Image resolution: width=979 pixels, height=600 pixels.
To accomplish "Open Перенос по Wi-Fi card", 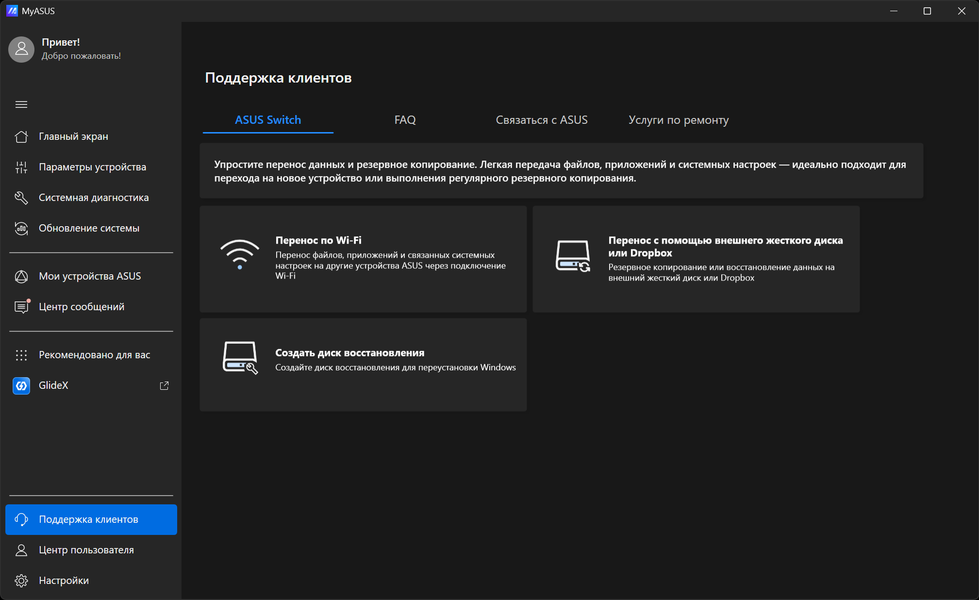I will (363, 259).
